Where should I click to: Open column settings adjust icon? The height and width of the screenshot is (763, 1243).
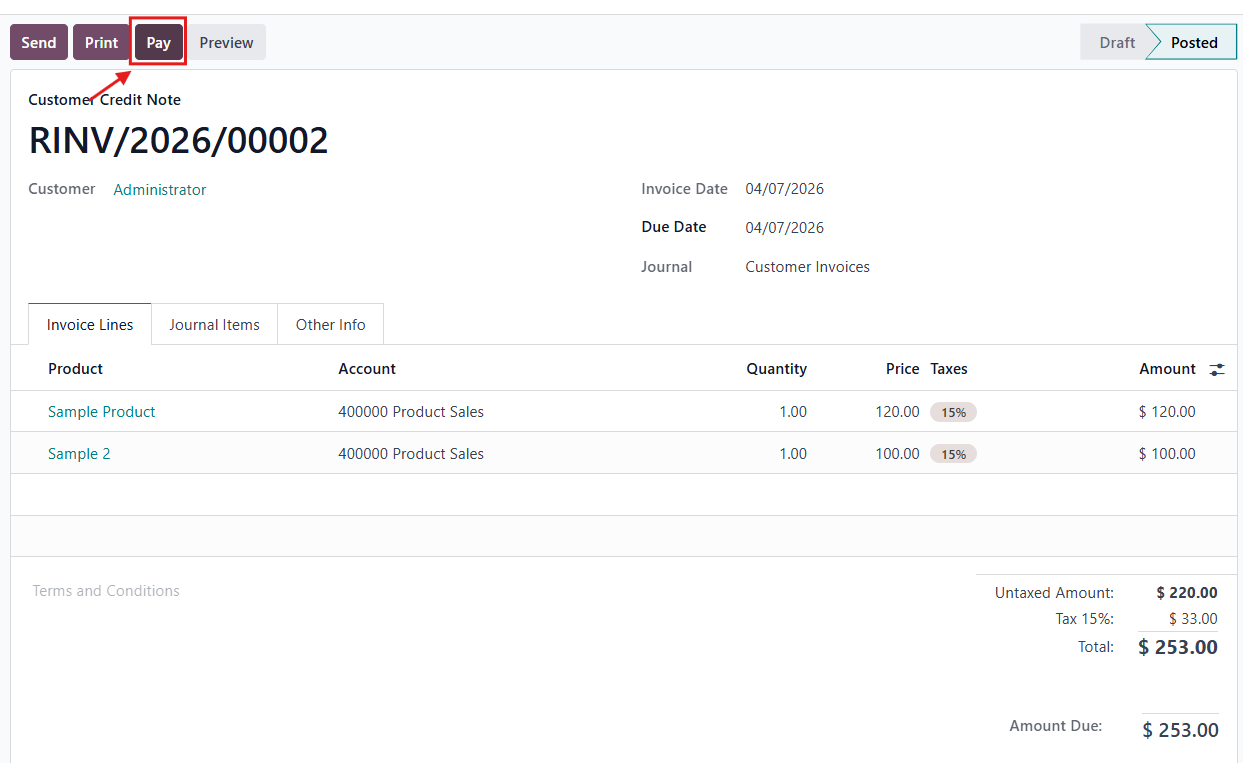(1216, 369)
